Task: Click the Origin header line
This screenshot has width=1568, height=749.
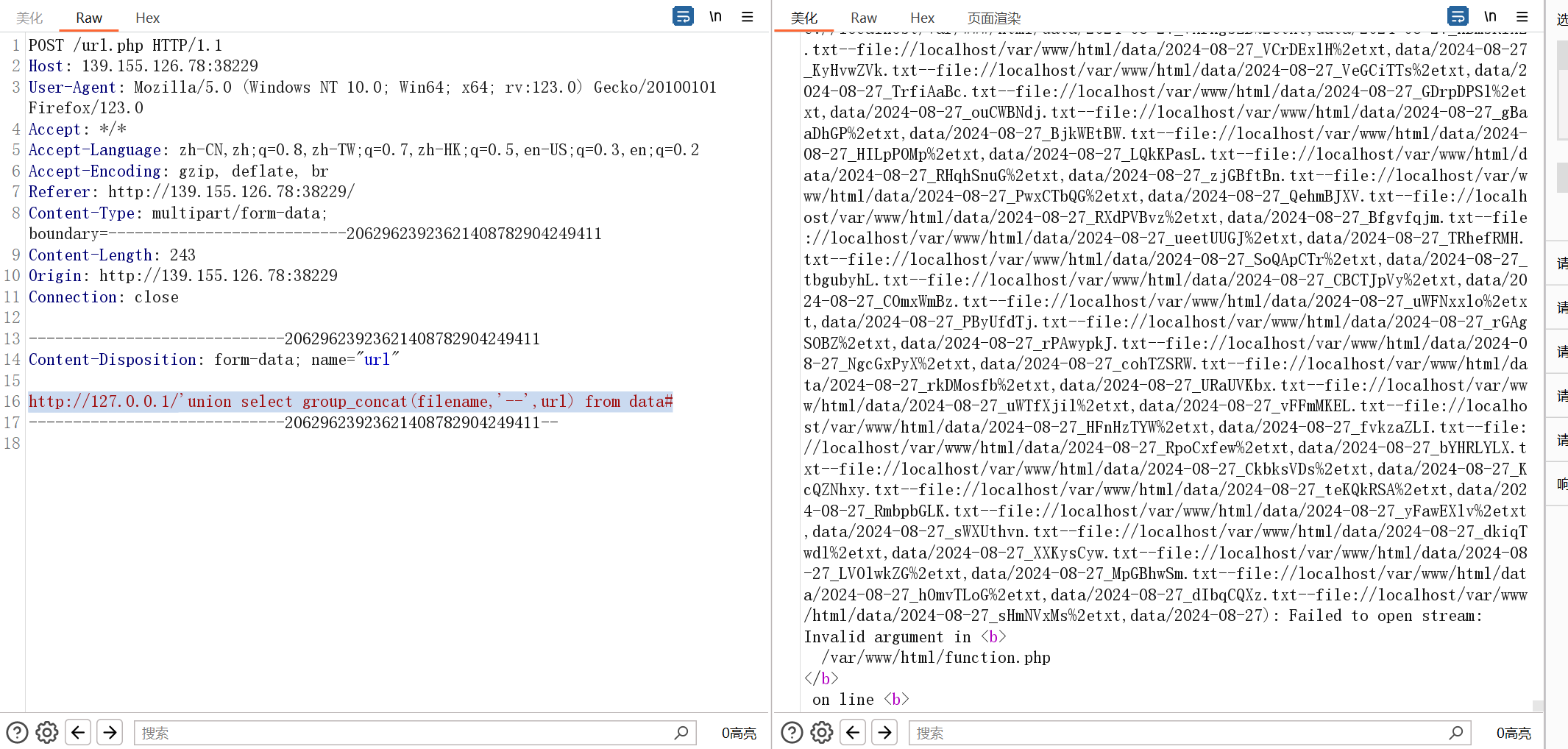Action: [183, 276]
